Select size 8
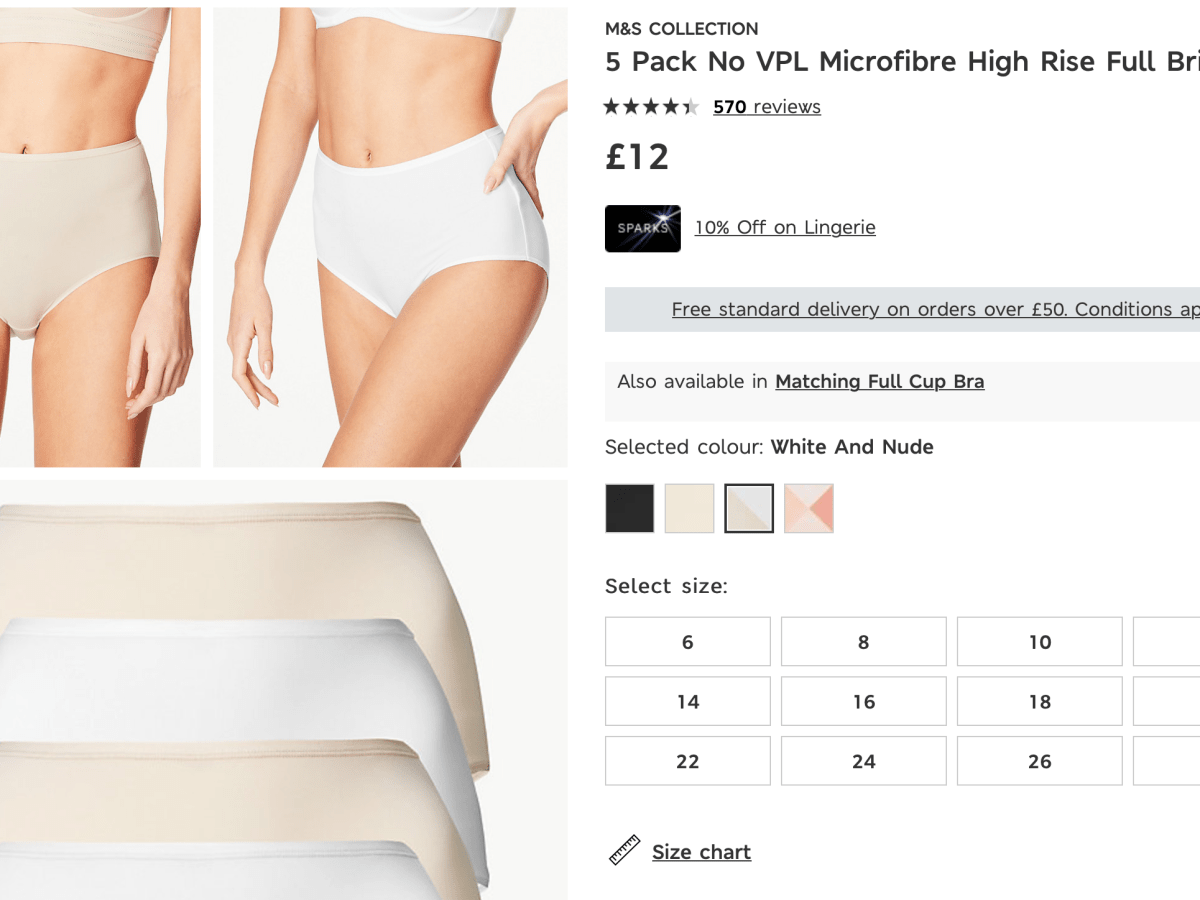 pyautogui.click(x=864, y=642)
